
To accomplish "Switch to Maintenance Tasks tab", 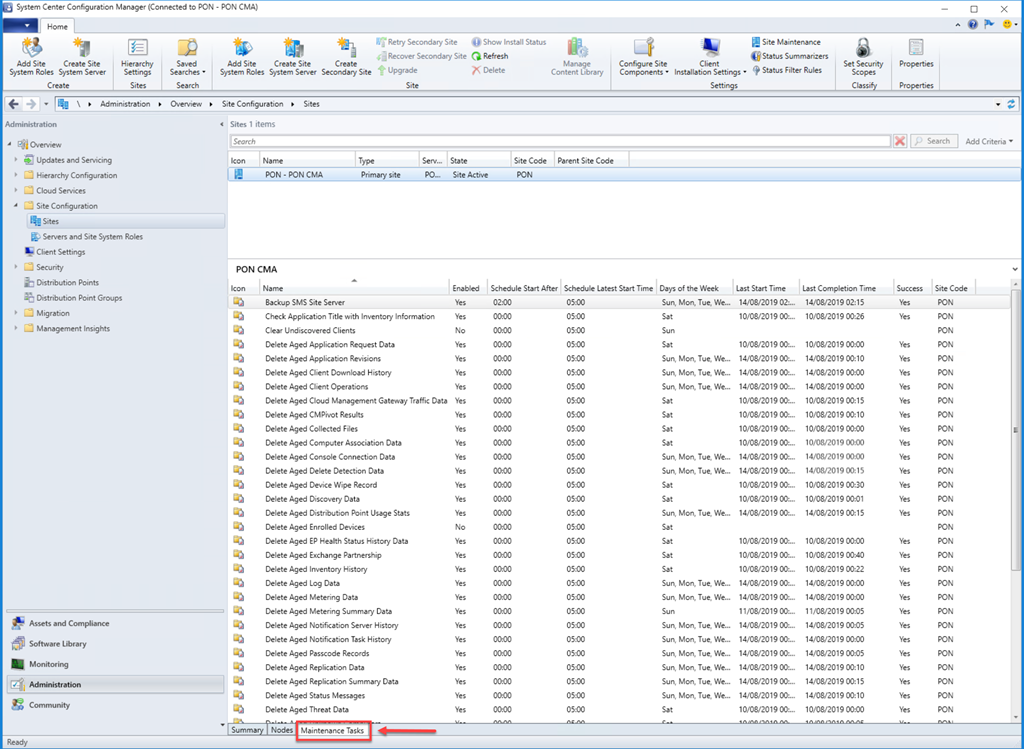I will click(333, 731).
